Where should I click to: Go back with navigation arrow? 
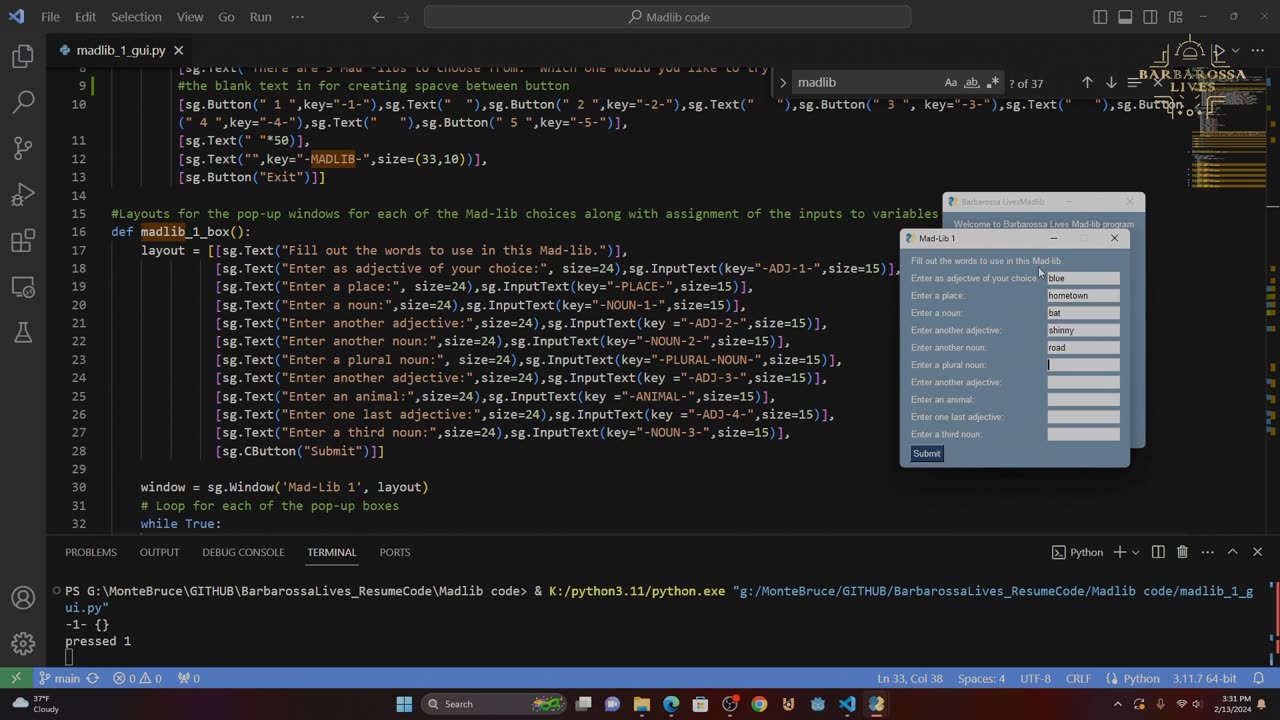[378, 17]
